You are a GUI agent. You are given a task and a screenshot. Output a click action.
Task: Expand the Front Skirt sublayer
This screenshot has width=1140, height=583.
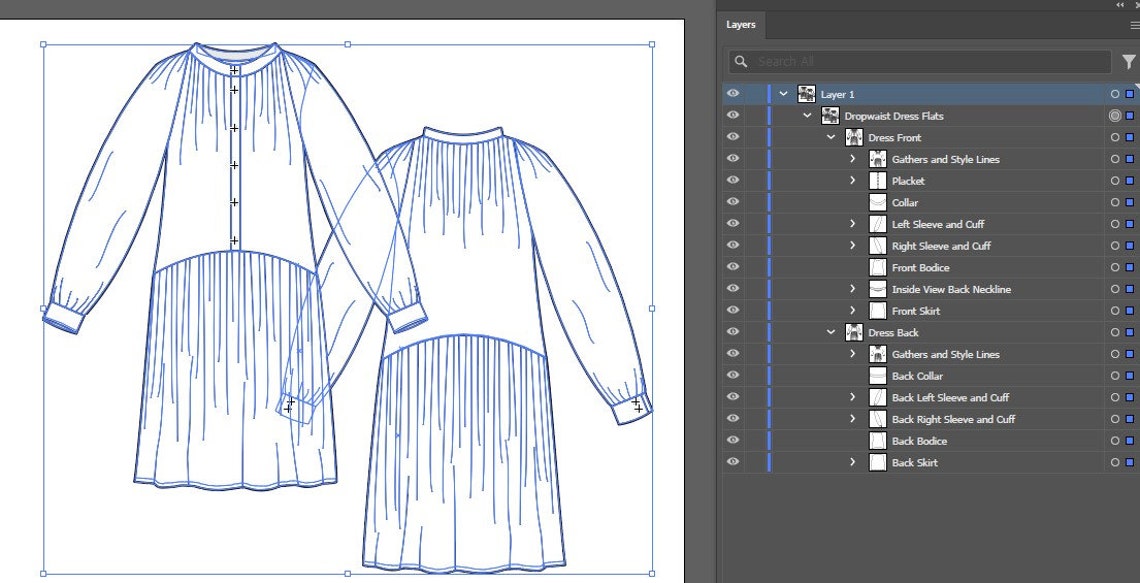pos(853,310)
